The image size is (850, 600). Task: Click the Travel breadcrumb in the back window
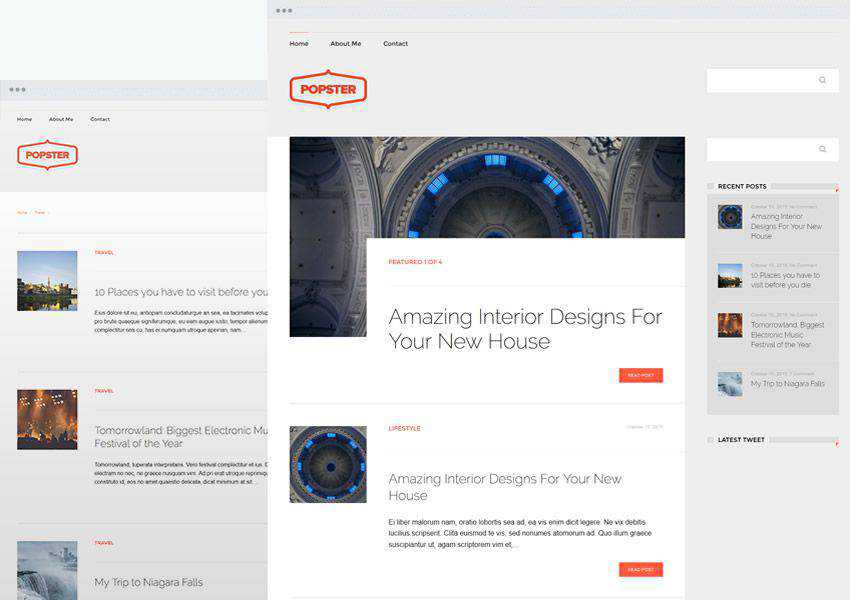tap(40, 212)
